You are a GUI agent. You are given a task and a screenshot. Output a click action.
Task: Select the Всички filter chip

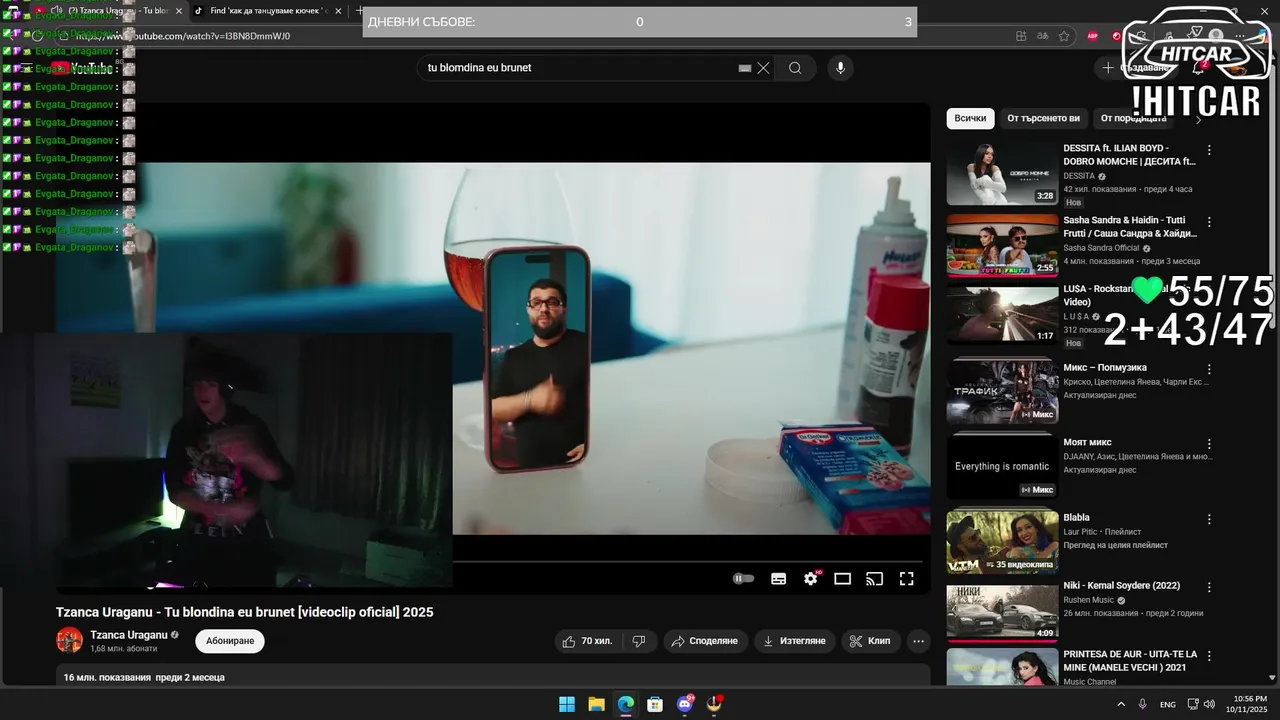point(970,118)
